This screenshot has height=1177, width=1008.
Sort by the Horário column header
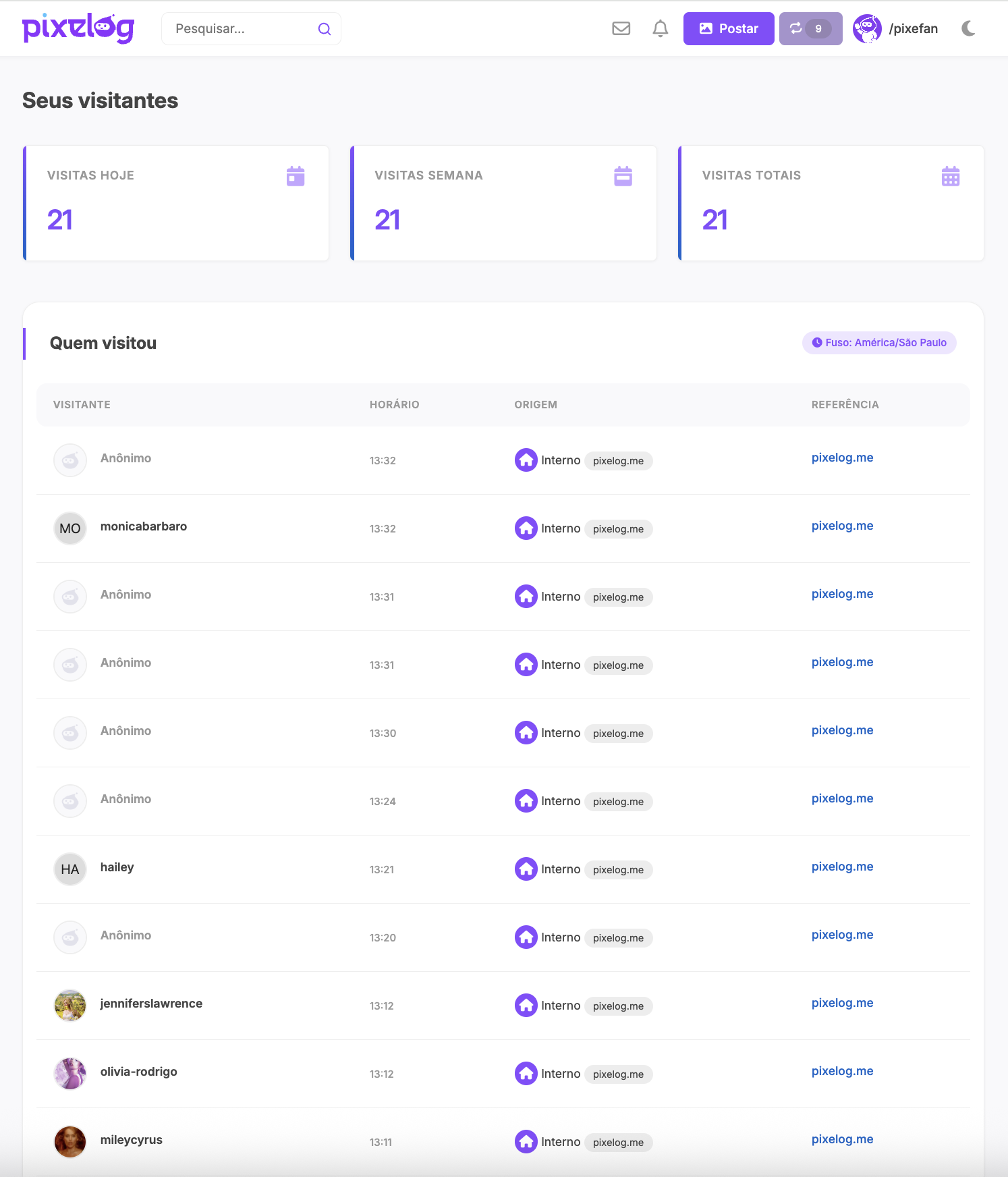(x=394, y=405)
